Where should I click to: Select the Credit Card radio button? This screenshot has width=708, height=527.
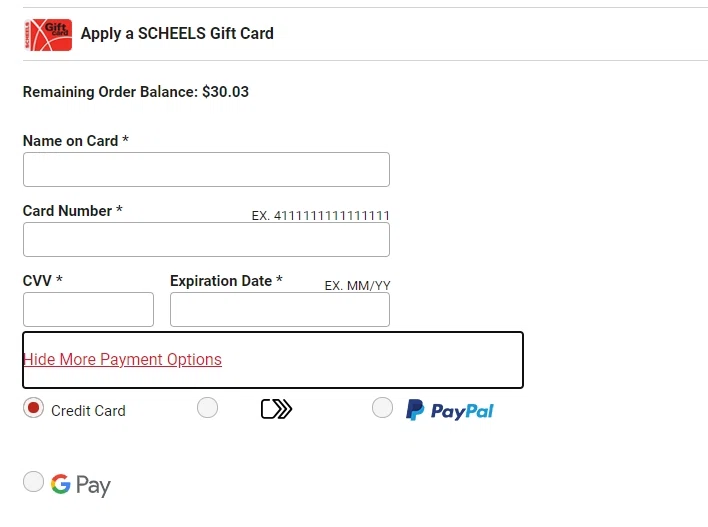34,408
